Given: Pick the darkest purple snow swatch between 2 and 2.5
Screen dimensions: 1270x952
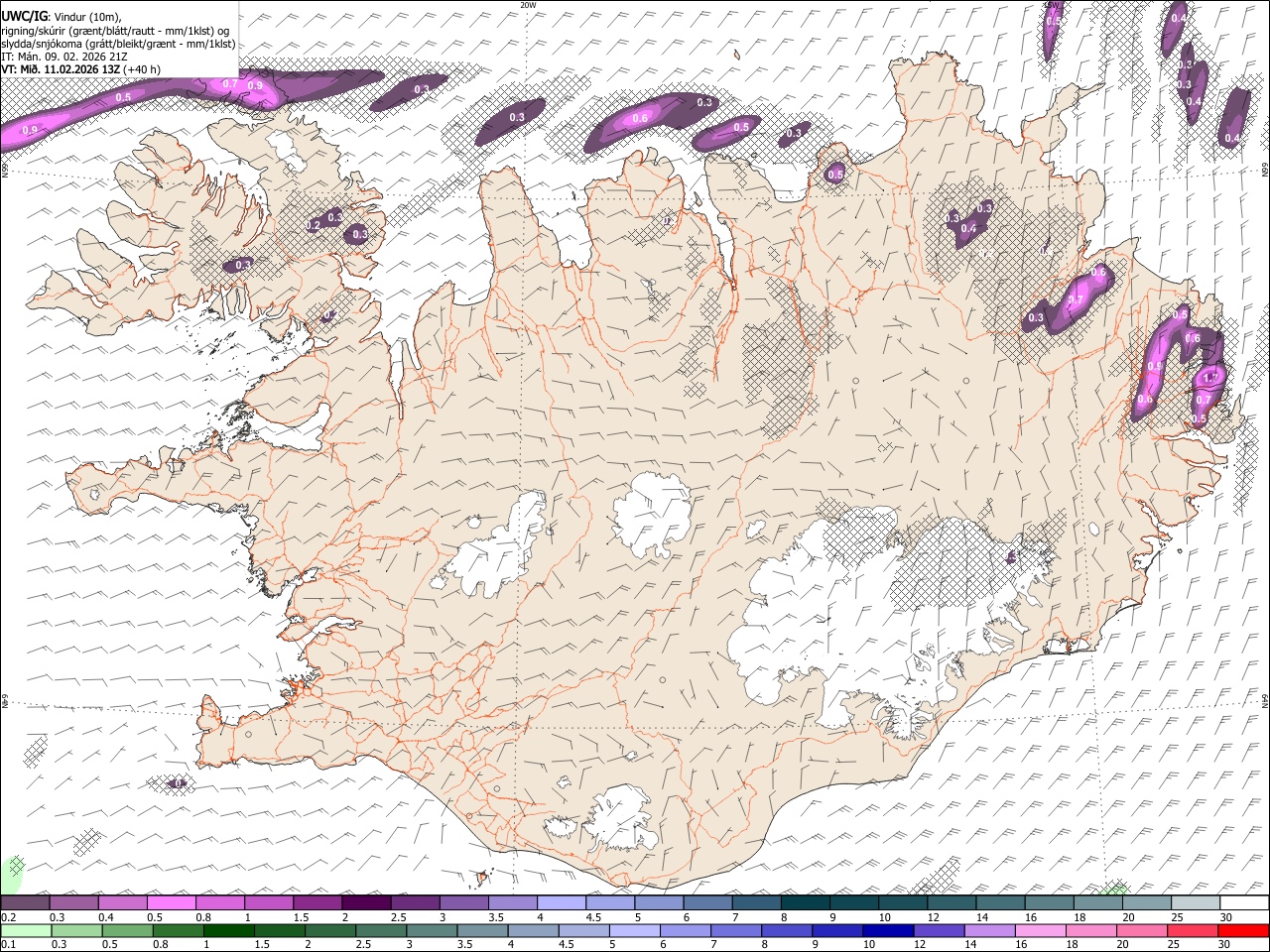Looking at the screenshot, I should [x=366, y=903].
